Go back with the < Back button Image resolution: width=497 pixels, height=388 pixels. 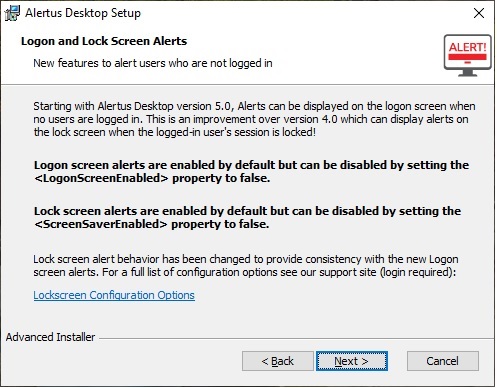click(x=278, y=361)
